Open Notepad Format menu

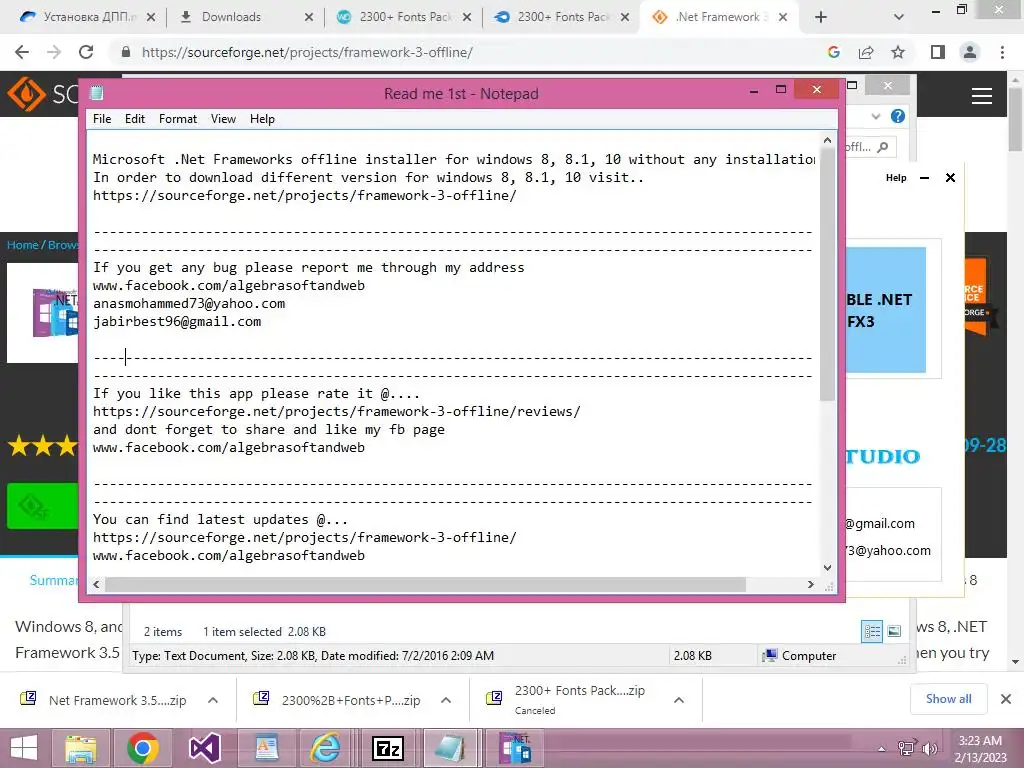point(178,119)
